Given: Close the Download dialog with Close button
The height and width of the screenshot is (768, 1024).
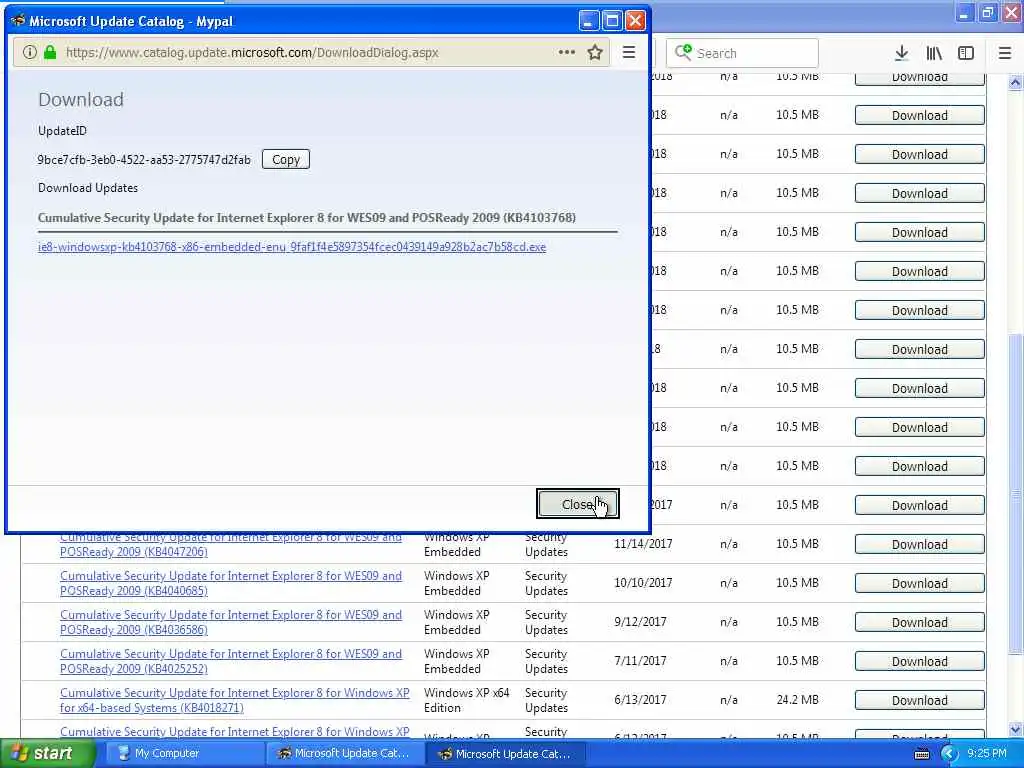Looking at the screenshot, I should pyautogui.click(x=577, y=504).
